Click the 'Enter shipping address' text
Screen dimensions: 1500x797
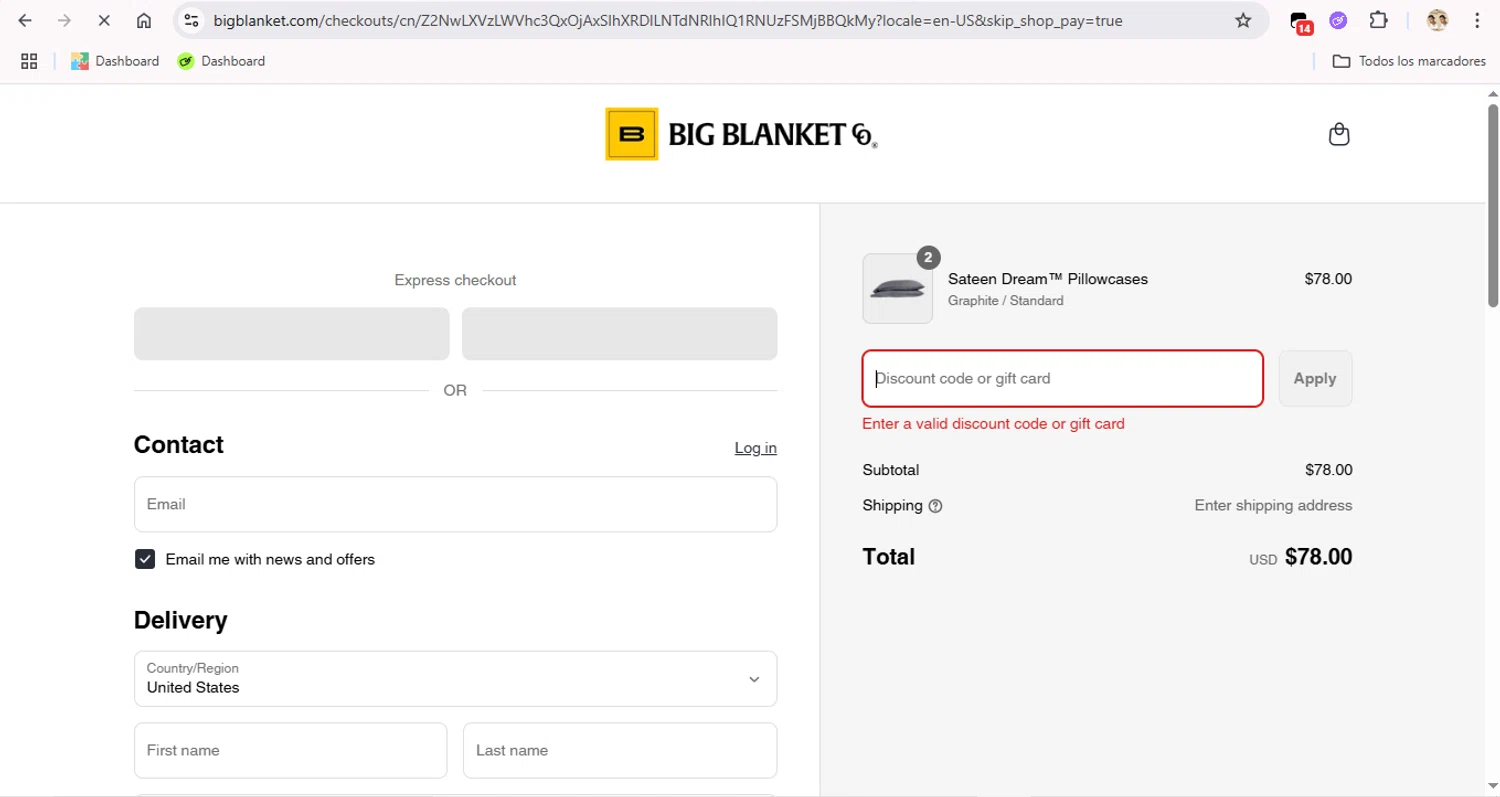1273,506
